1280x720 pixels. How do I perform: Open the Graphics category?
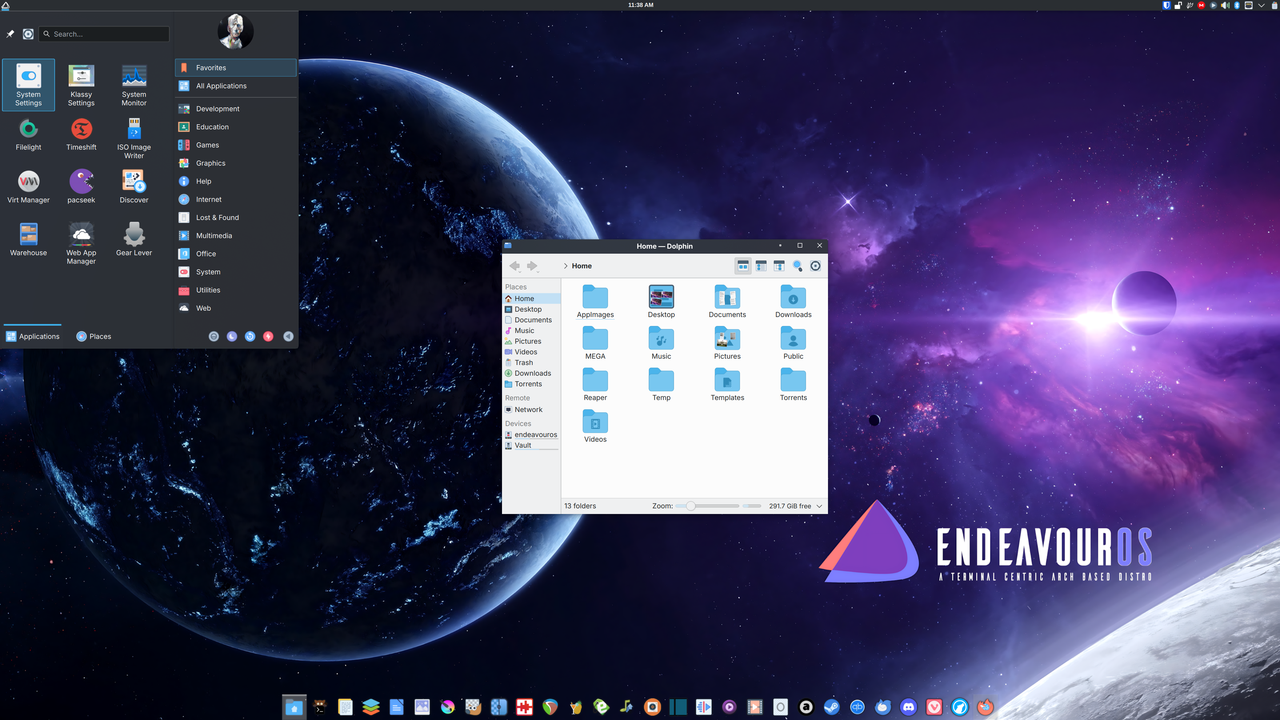pos(236,163)
